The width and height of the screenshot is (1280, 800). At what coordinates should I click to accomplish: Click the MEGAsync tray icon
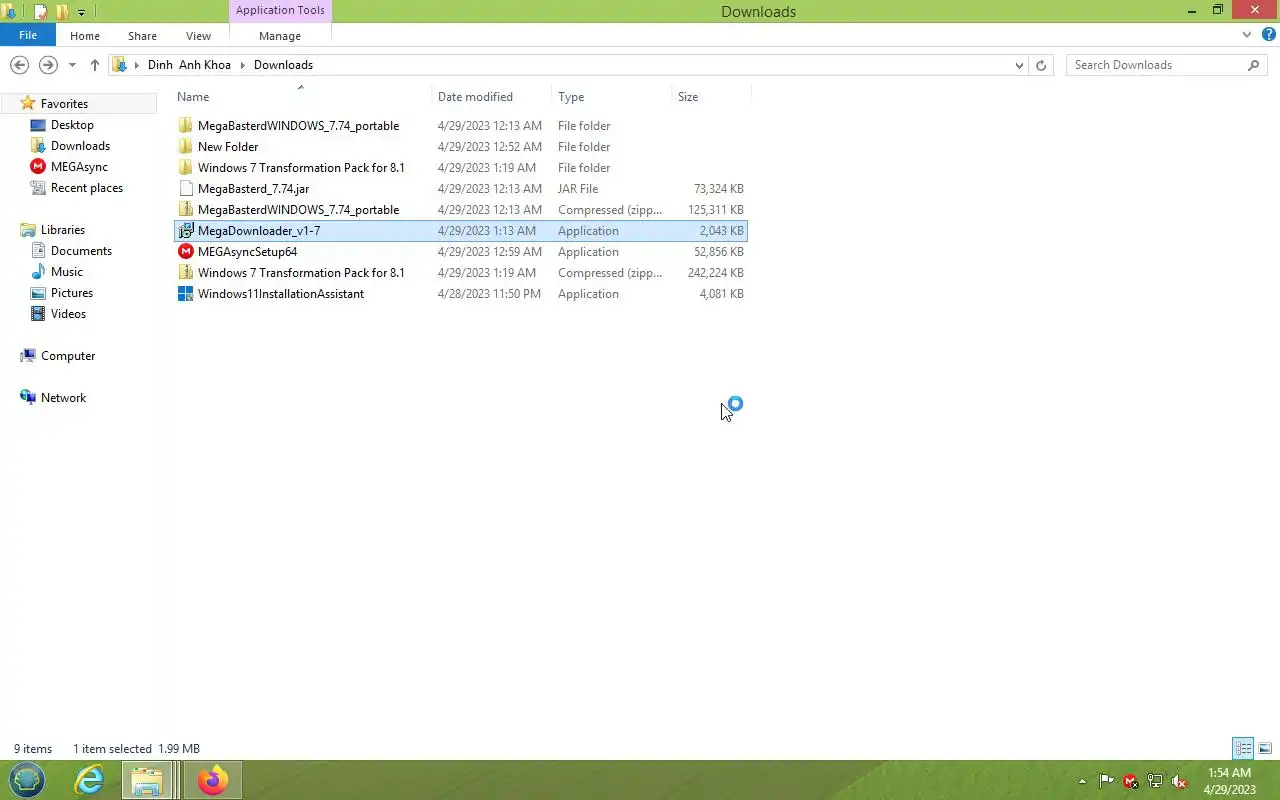tap(1131, 781)
